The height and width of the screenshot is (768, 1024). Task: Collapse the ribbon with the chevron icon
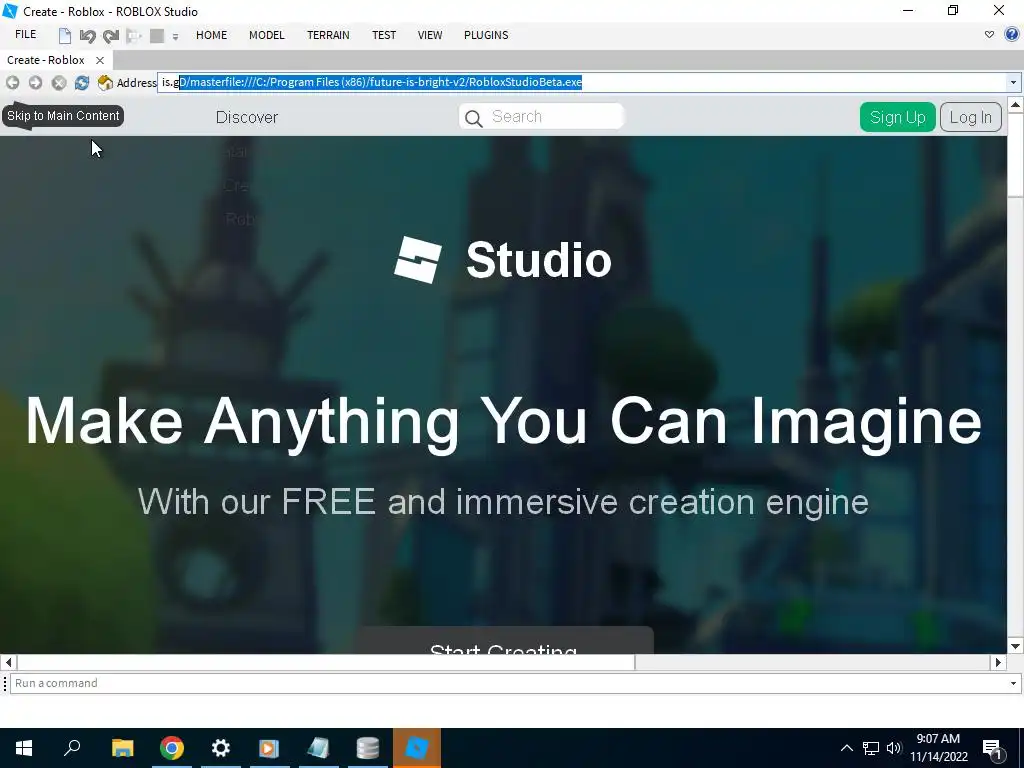coord(989,35)
